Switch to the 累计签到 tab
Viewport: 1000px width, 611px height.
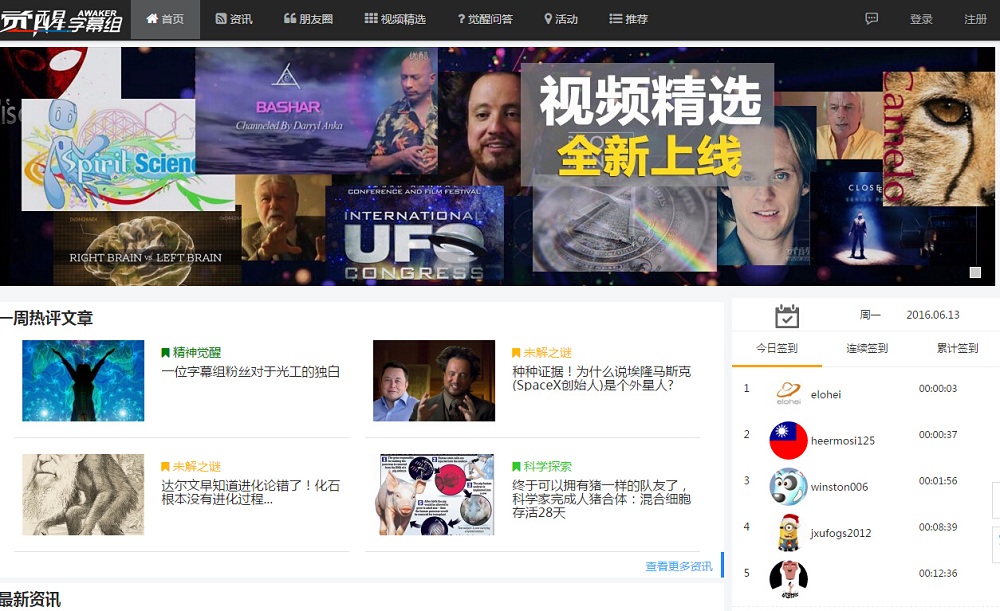click(957, 348)
